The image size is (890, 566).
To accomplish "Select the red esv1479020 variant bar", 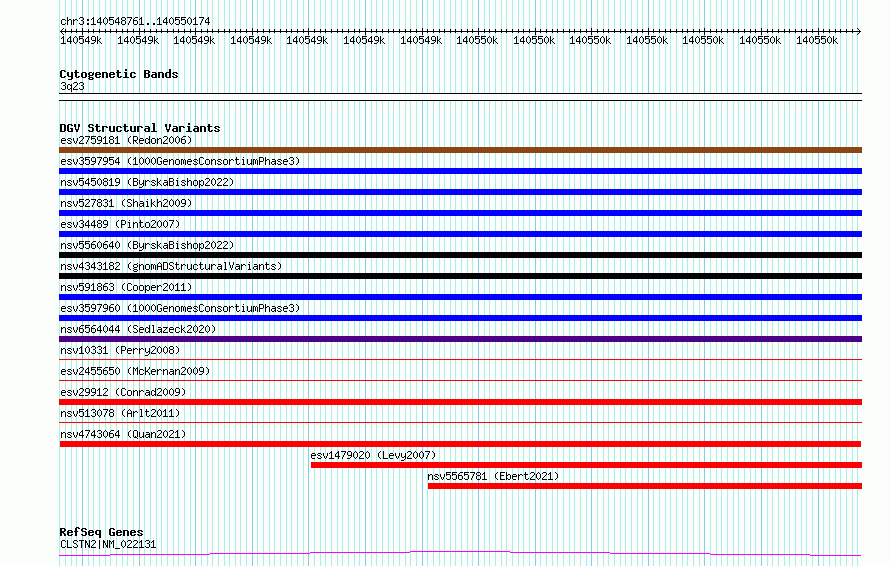I will 586,465.
